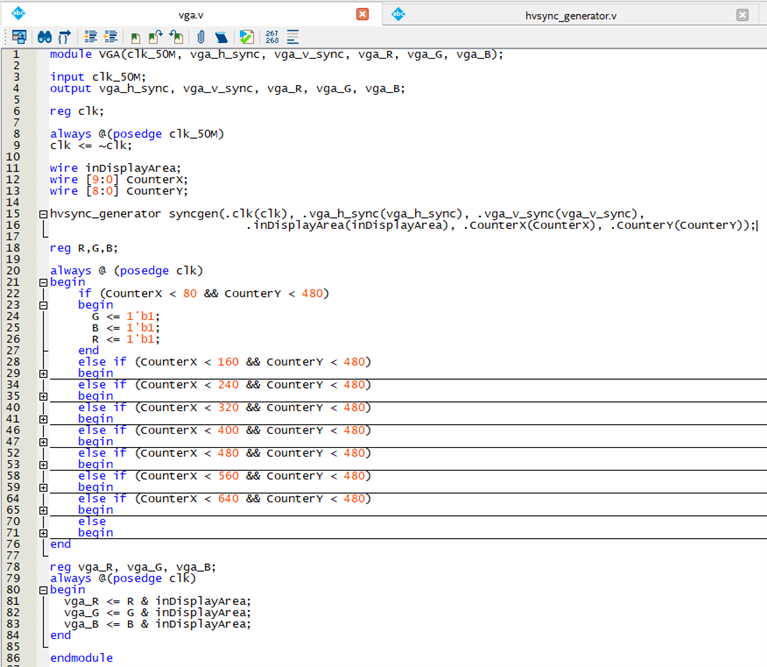Close the vga.v tab
This screenshot has height=667, width=767.
[x=362, y=15]
